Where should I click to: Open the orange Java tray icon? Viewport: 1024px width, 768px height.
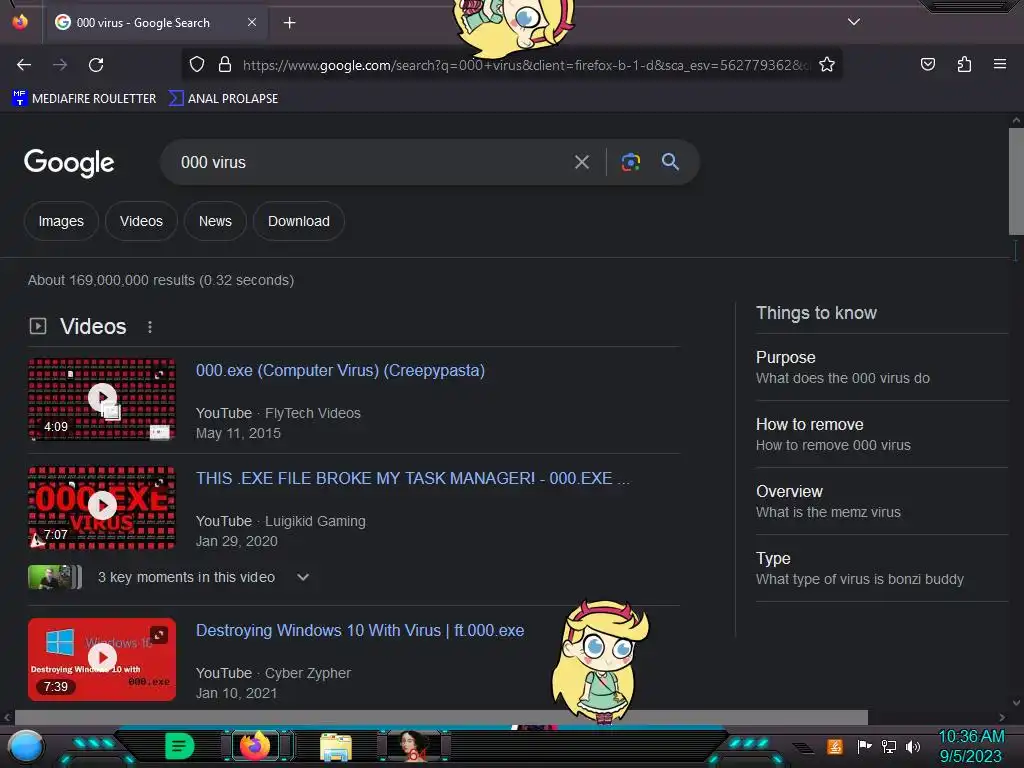[835, 746]
